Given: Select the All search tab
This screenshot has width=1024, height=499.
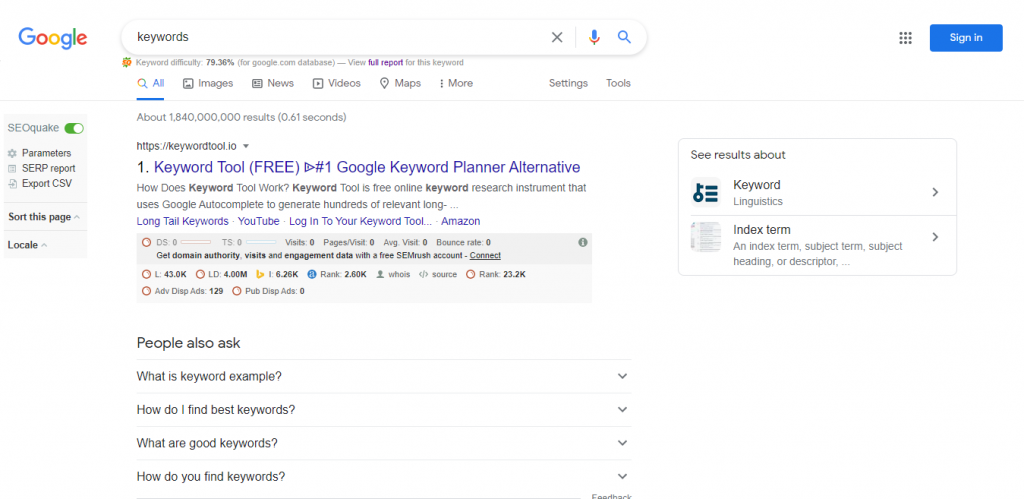Looking at the screenshot, I should click(x=150, y=84).
